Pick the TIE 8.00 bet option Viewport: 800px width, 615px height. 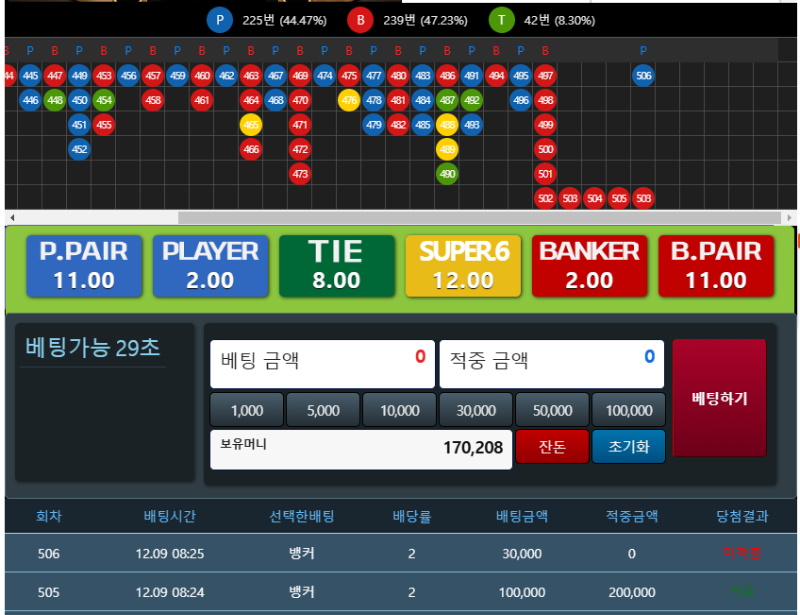point(336,266)
